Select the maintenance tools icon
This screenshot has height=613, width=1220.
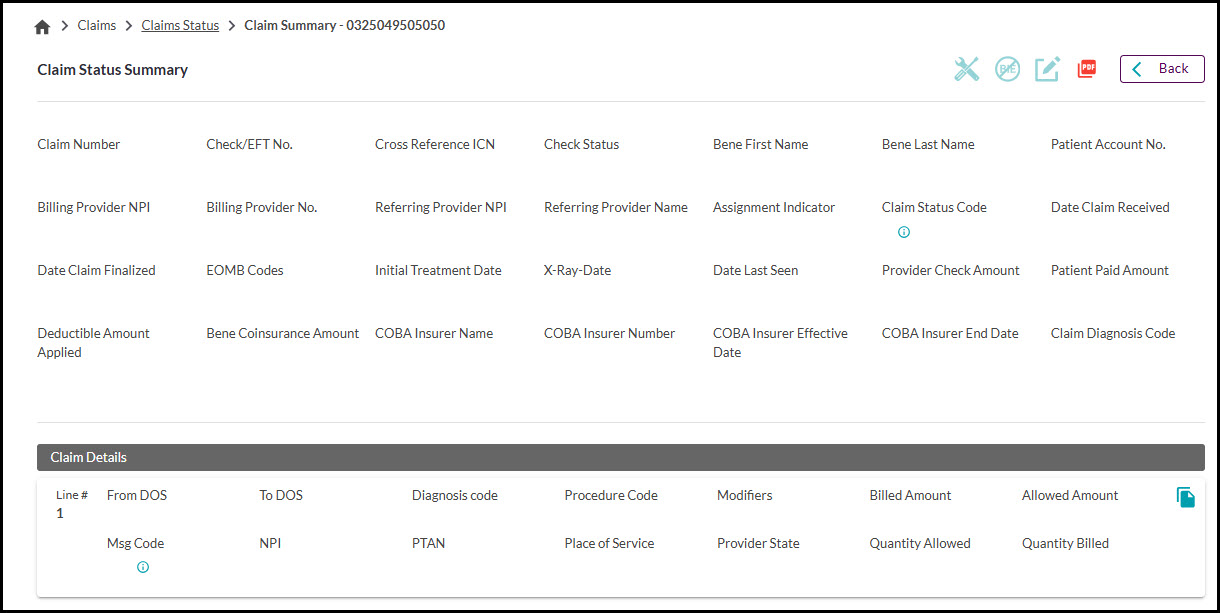click(966, 68)
